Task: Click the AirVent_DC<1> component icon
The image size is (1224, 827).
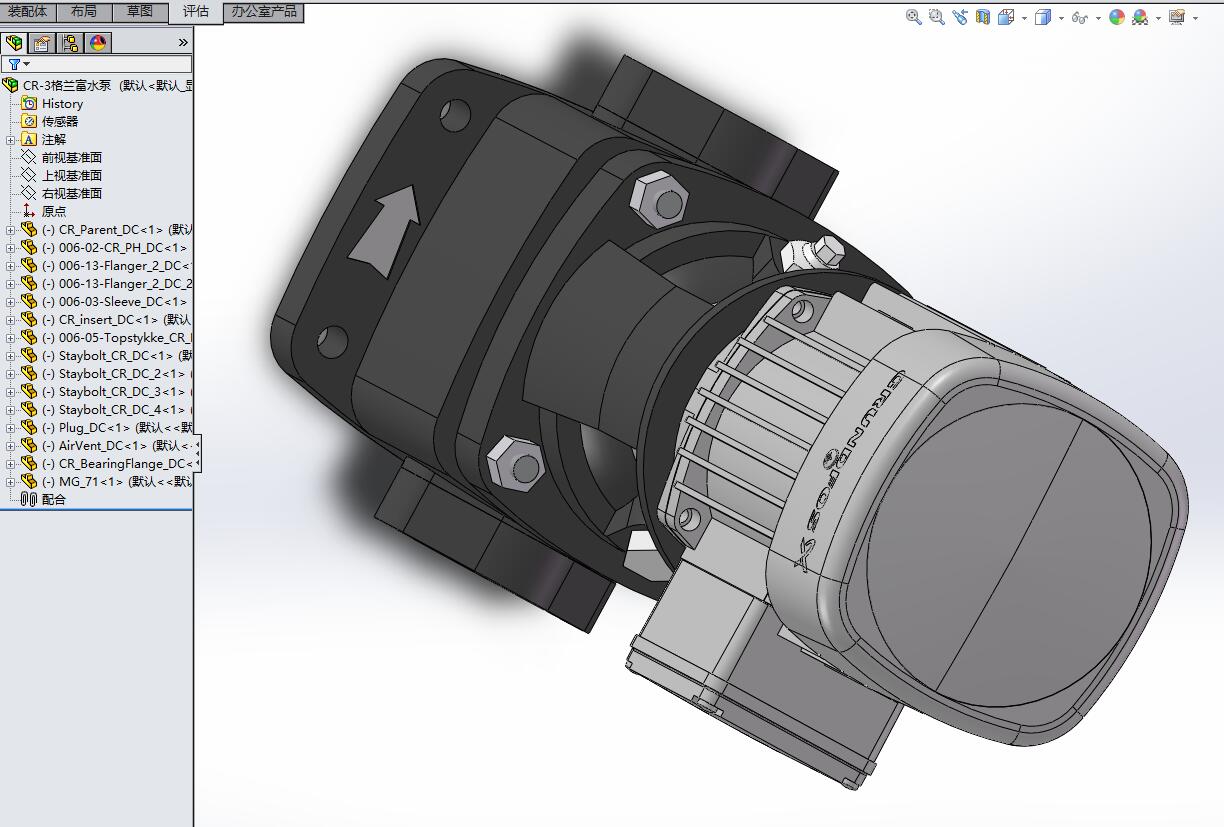Action: pyautogui.click(x=29, y=445)
